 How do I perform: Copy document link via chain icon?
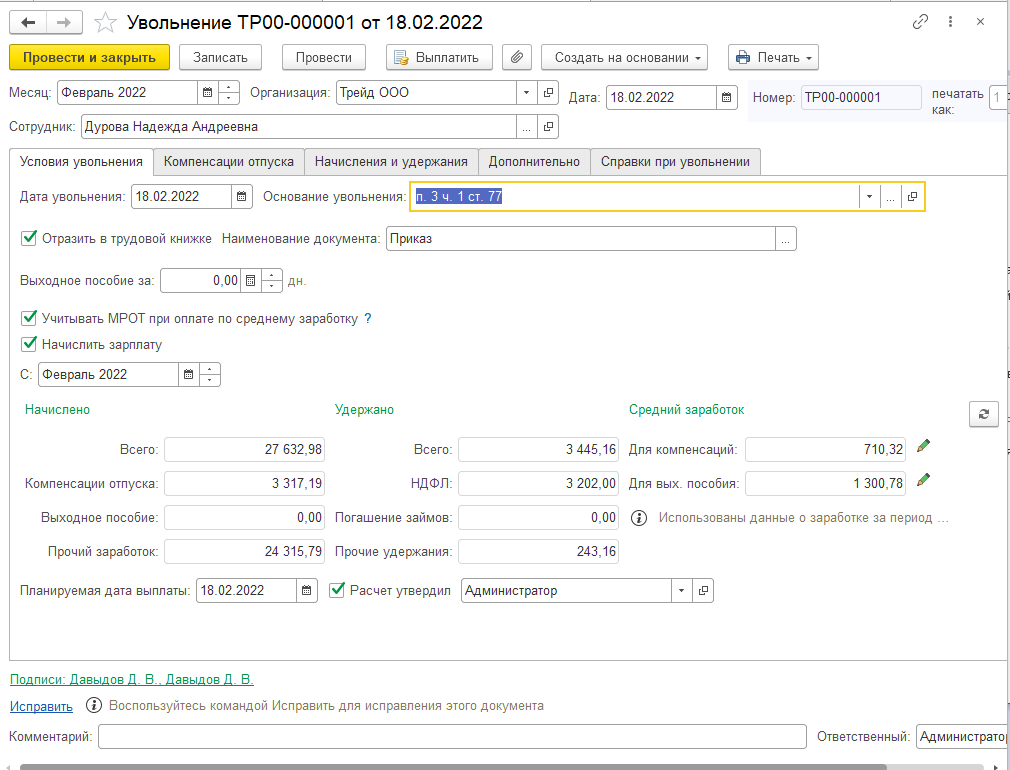click(920, 22)
